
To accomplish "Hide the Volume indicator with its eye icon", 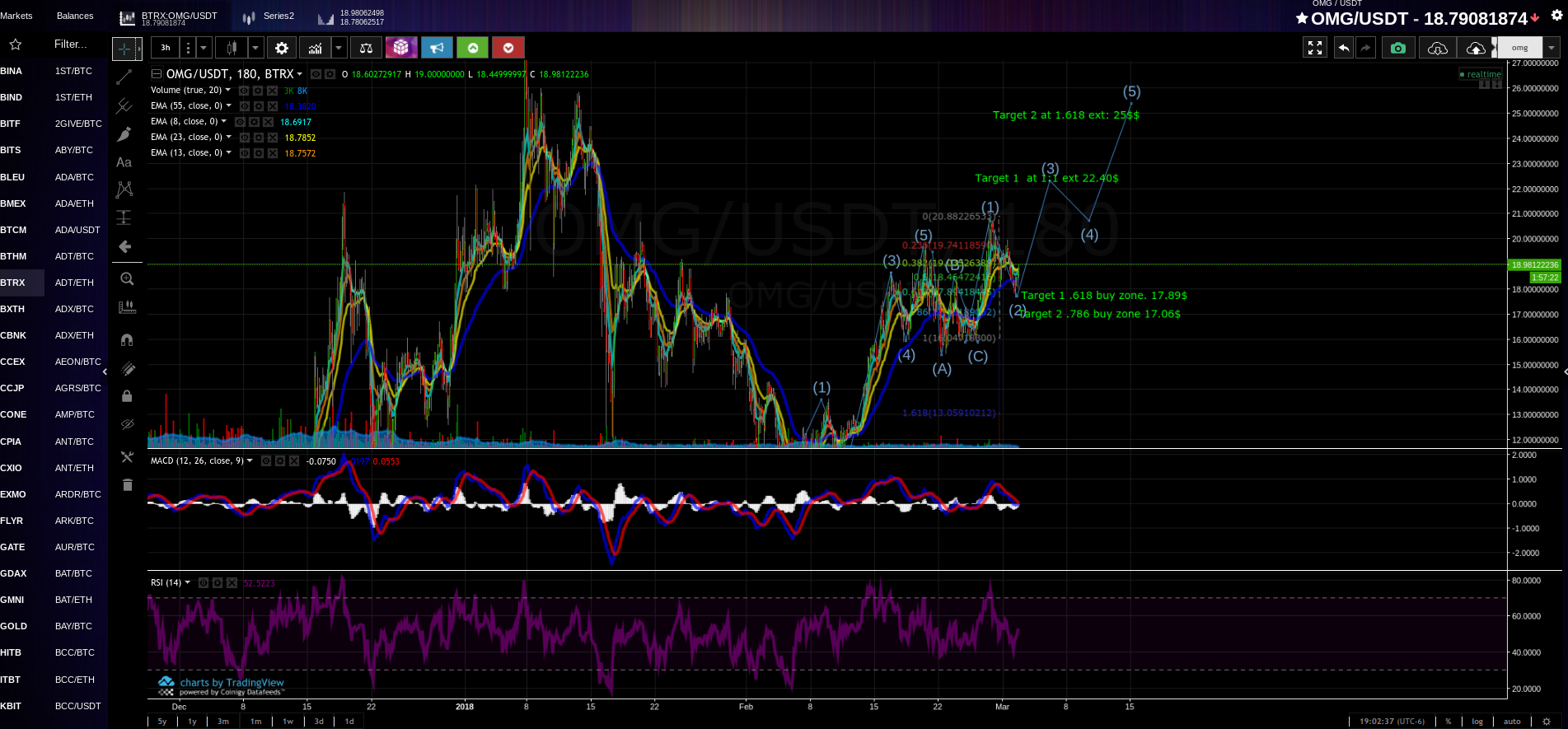I will [x=244, y=91].
